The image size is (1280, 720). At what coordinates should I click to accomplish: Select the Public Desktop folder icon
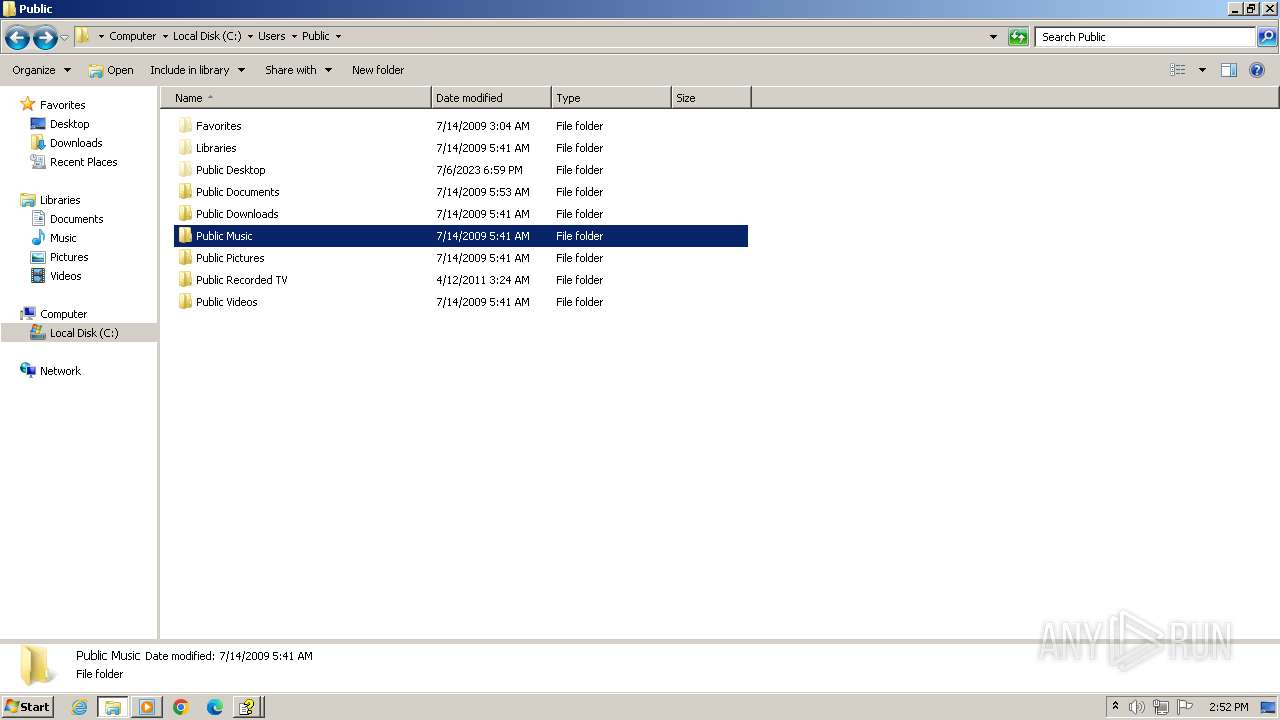point(185,170)
